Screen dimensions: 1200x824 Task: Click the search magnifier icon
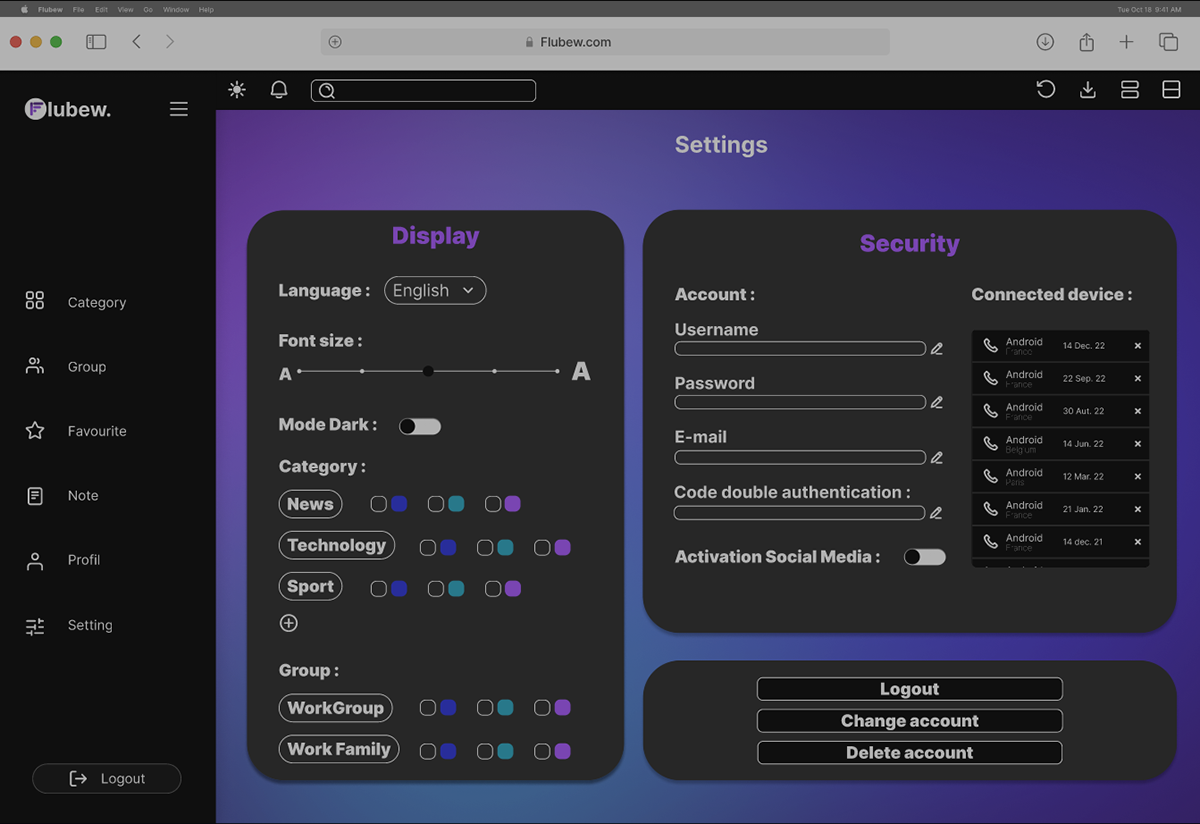326,91
